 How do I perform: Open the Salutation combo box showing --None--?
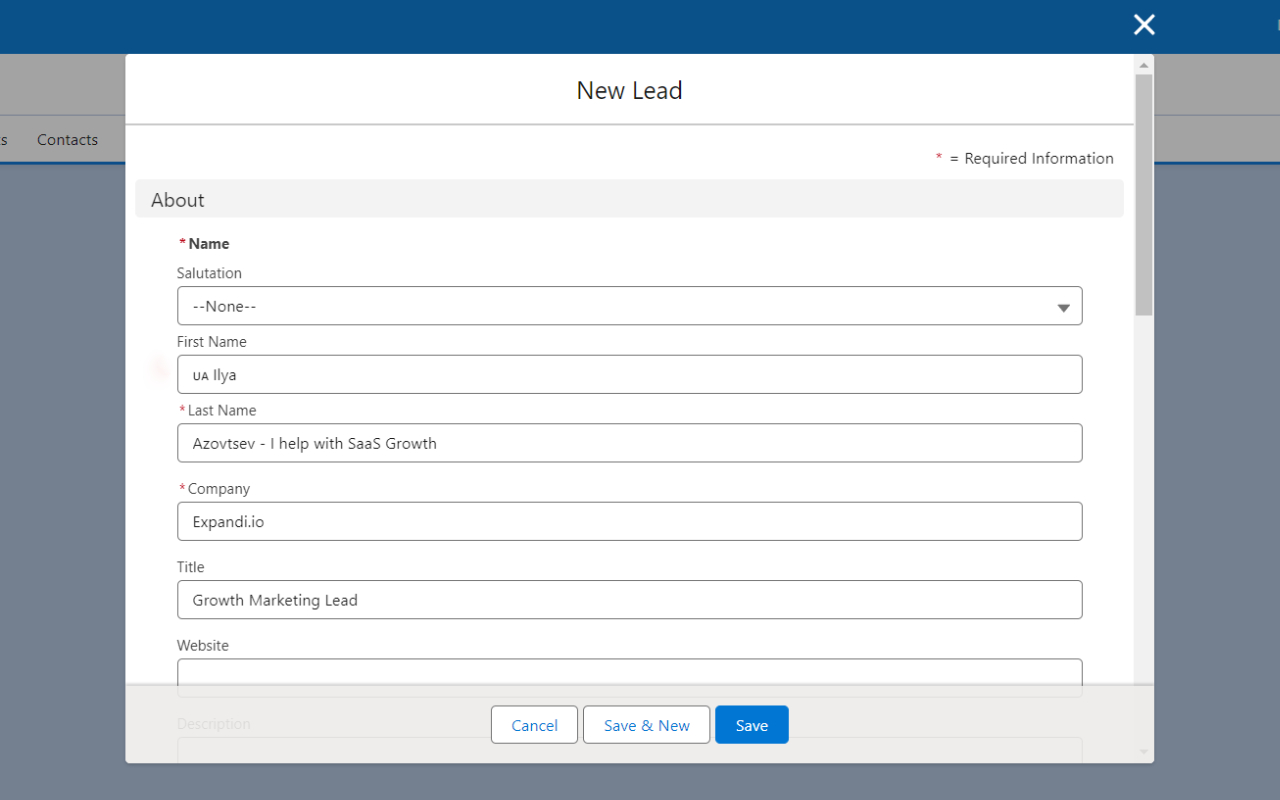(630, 306)
